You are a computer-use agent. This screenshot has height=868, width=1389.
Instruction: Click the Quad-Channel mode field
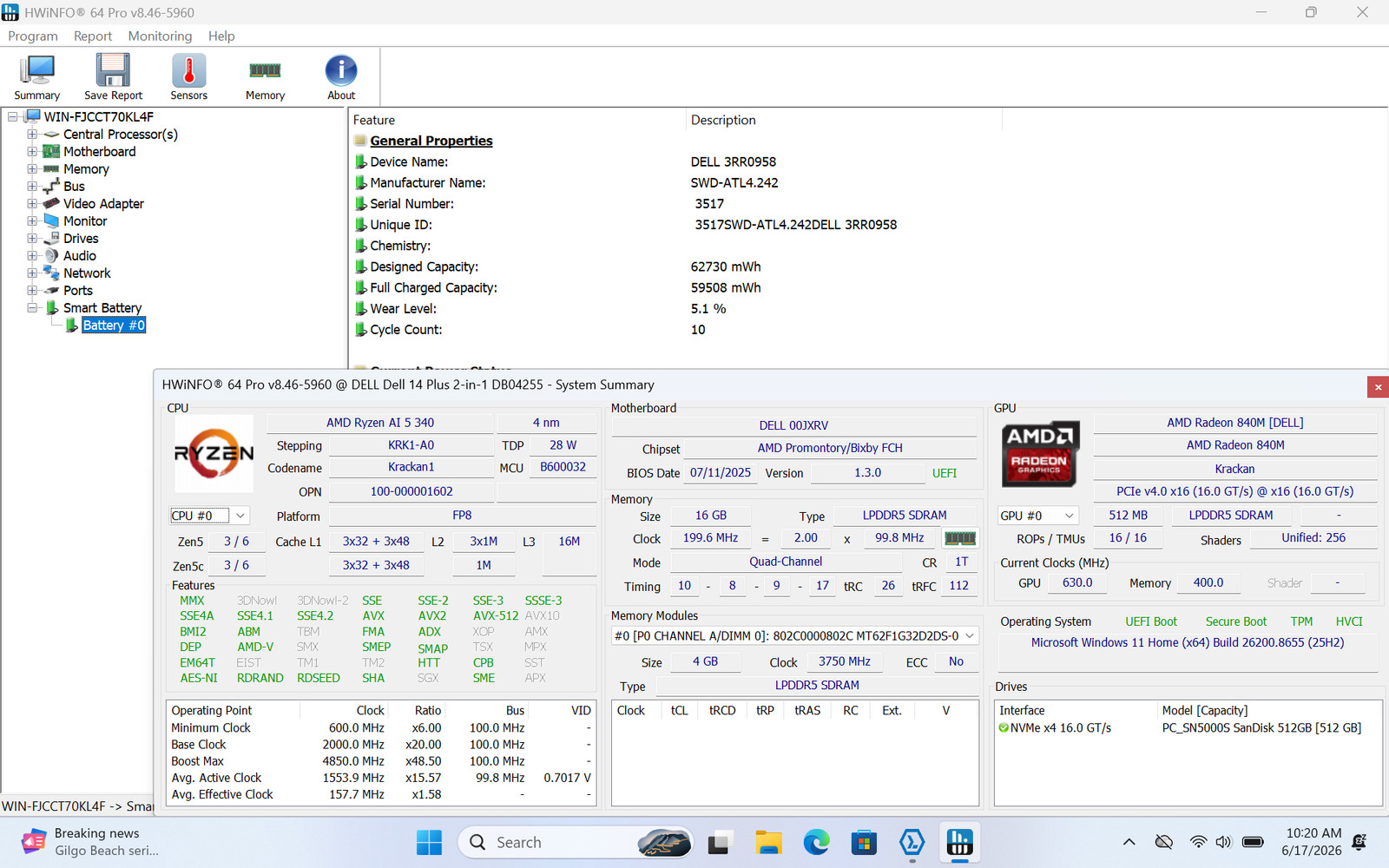[786, 562]
